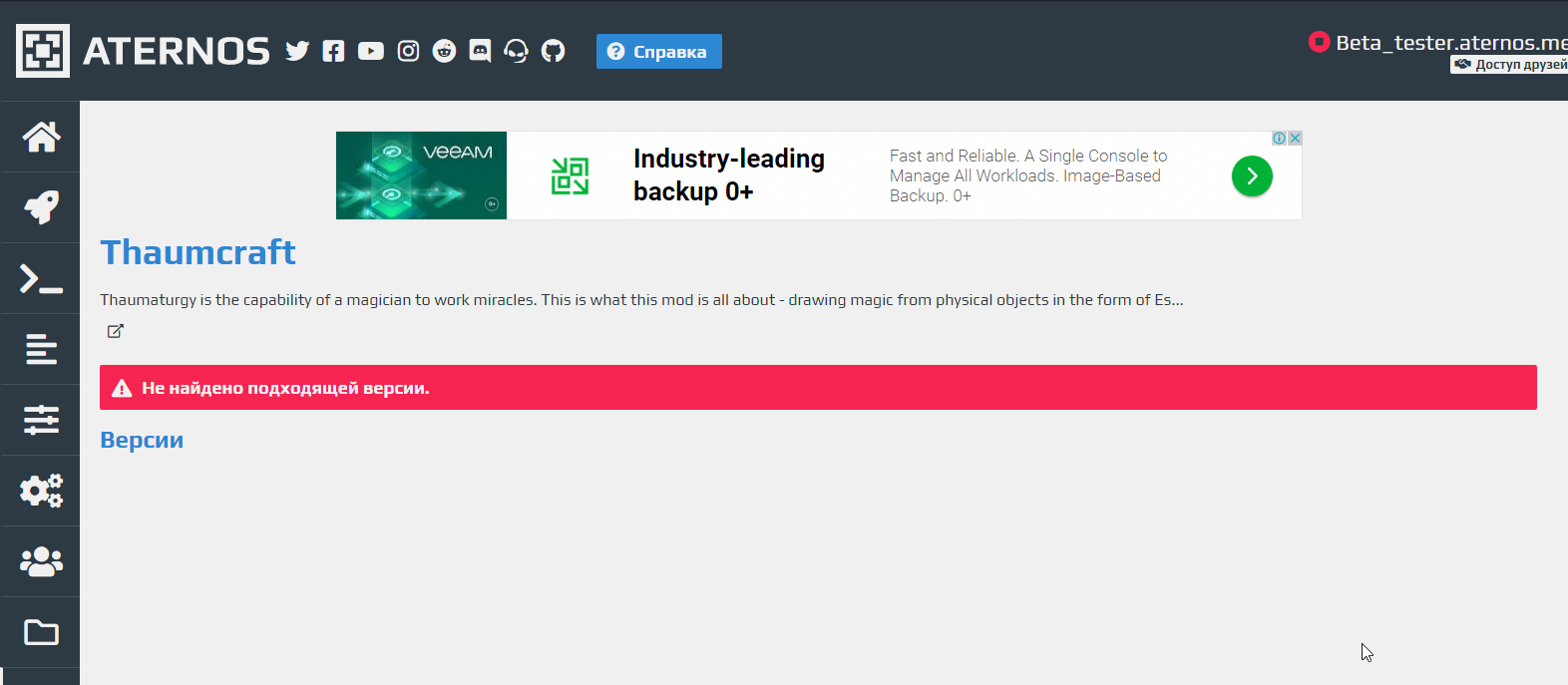Open server Beta_tester.aternos.me
The width and height of the screenshot is (1568, 685).
pyautogui.click(x=1451, y=43)
